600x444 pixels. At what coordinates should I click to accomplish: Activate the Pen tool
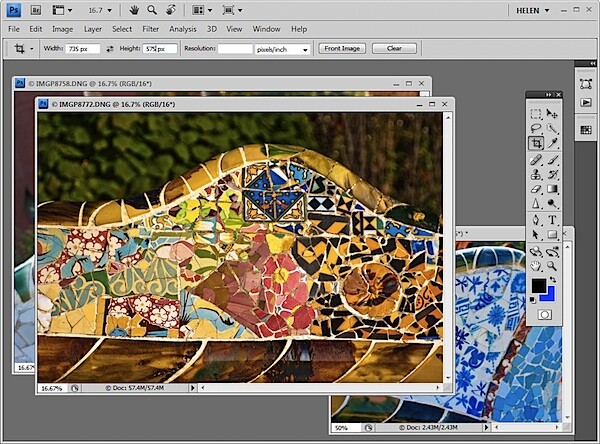(536, 220)
